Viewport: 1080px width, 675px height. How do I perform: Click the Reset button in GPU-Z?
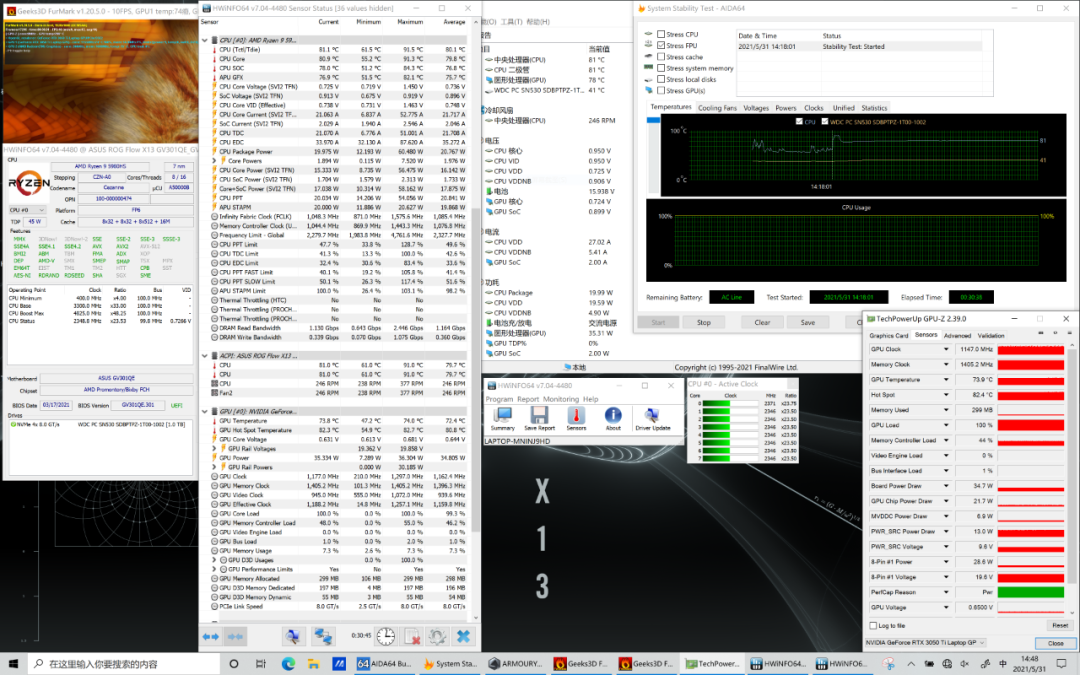[x=1059, y=625]
